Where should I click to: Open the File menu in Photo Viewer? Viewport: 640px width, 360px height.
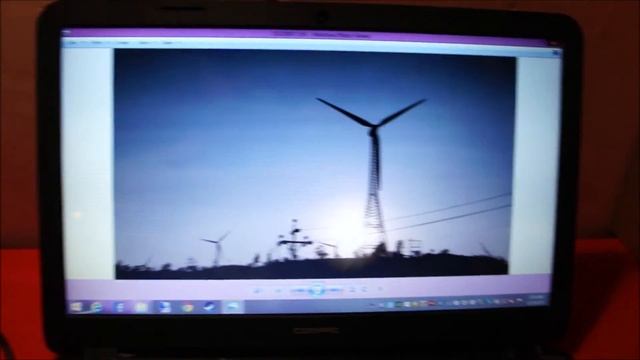(x=73, y=42)
